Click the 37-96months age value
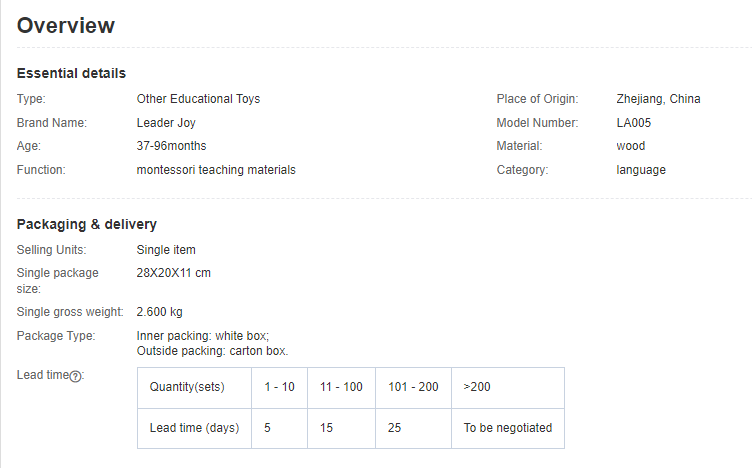This screenshot has height=468, width=752. [171, 146]
